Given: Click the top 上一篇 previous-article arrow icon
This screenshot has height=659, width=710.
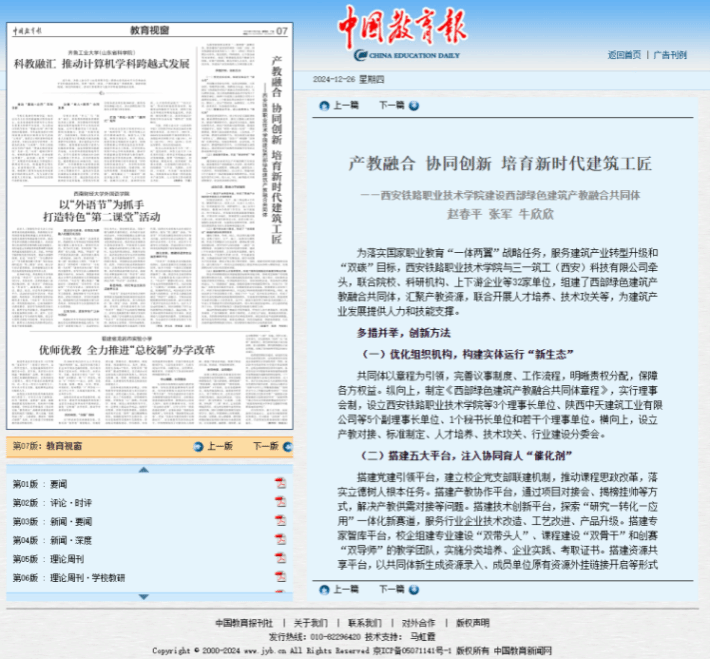Looking at the screenshot, I should click(x=324, y=106).
